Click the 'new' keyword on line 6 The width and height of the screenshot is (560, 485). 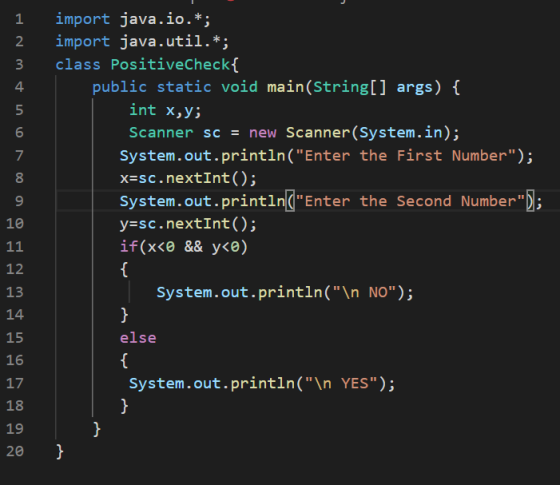[x=262, y=133]
